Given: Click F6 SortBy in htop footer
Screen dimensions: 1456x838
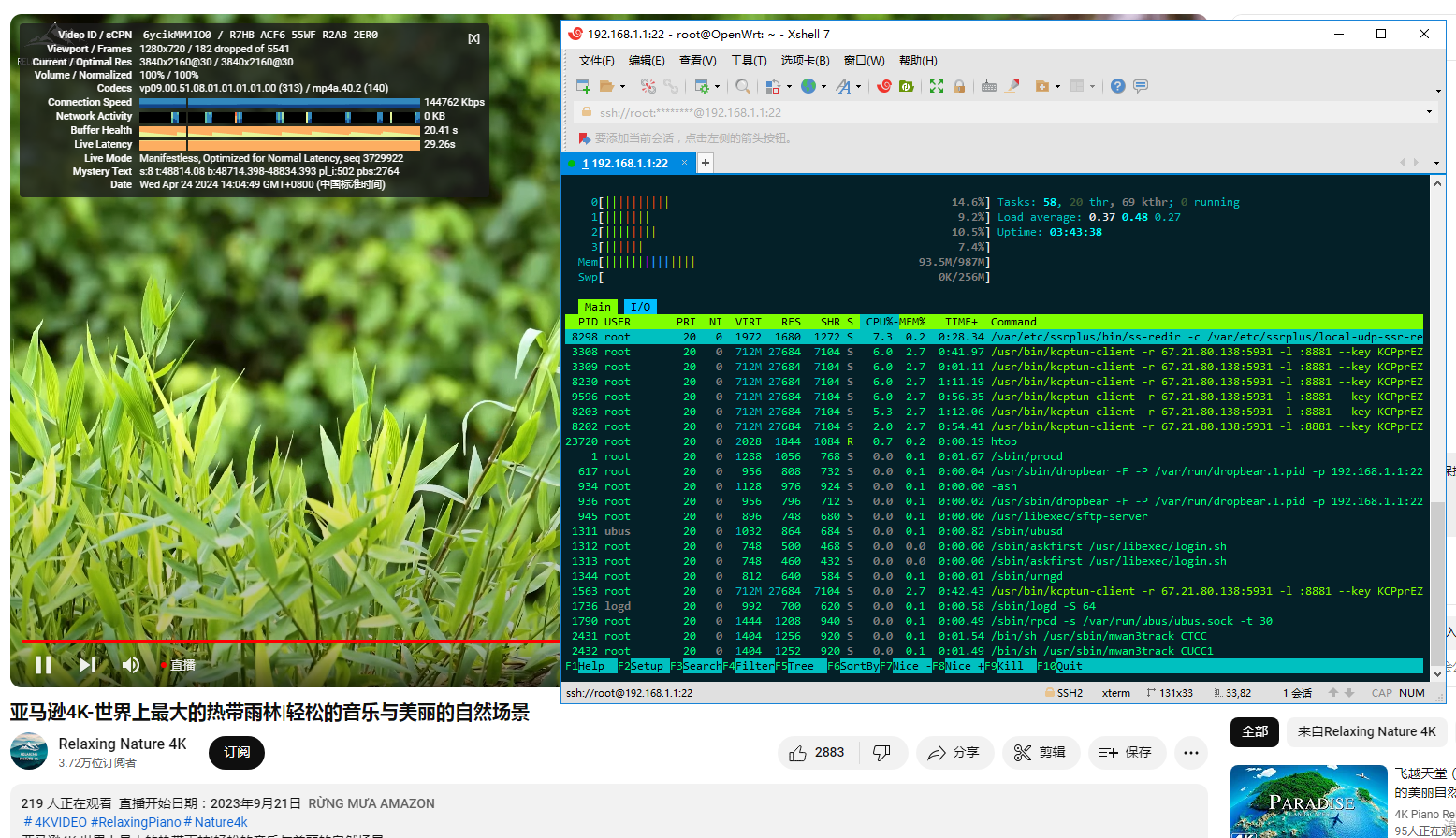Looking at the screenshot, I should click(853, 666).
